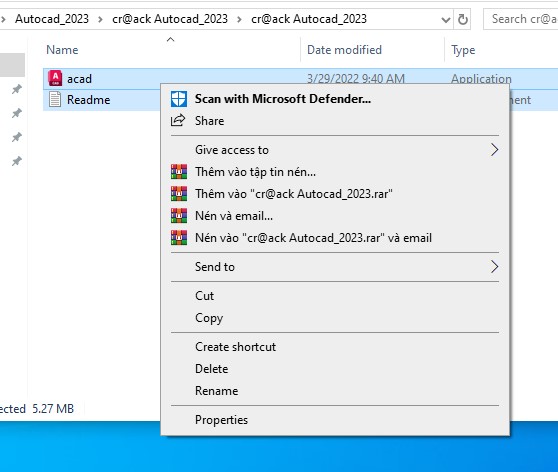558x472 pixels.
Task: Select the acad file name
Action: (x=79, y=79)
